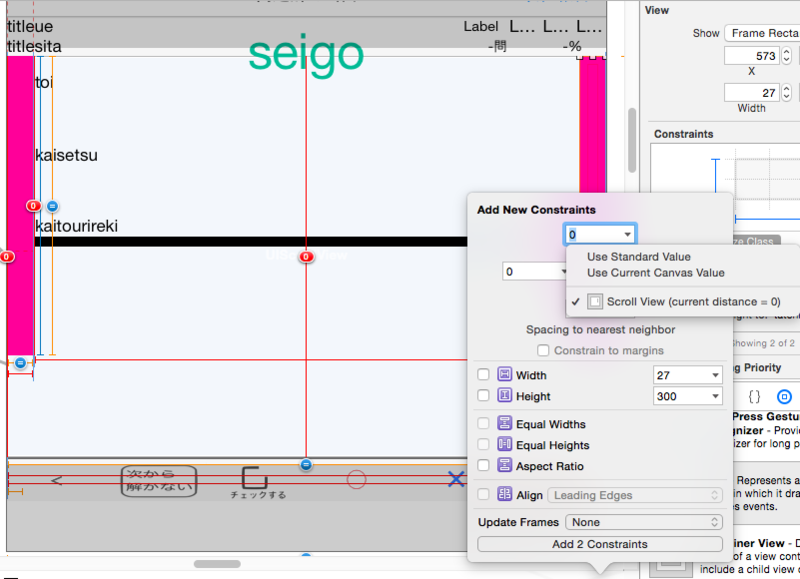Click the -問 label in header
The height and width of the screenshot is (579, 800).
pos(497,46)
